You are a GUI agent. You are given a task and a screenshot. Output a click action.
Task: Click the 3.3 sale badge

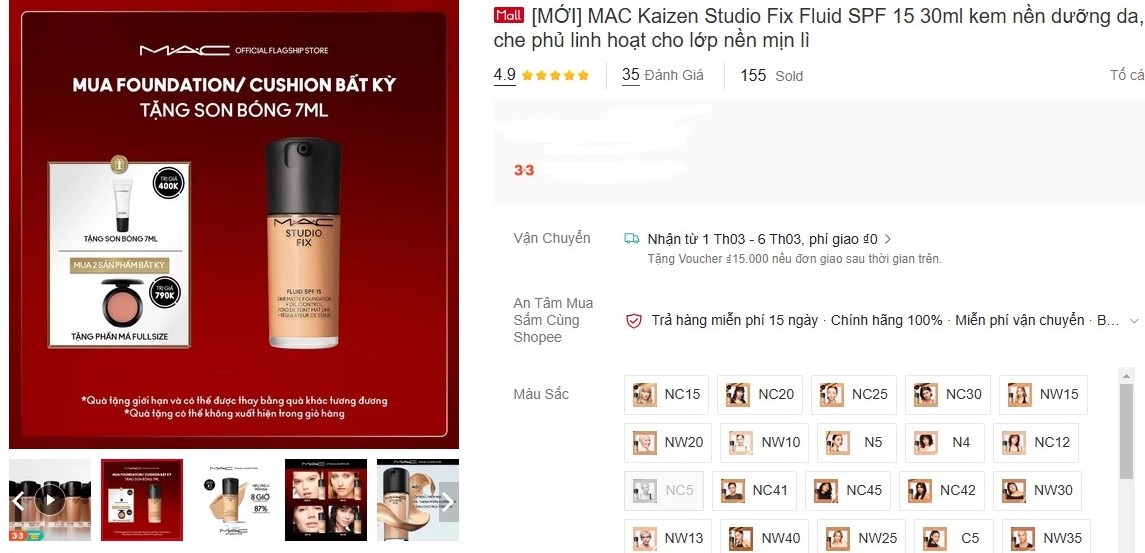click(524, 170)
